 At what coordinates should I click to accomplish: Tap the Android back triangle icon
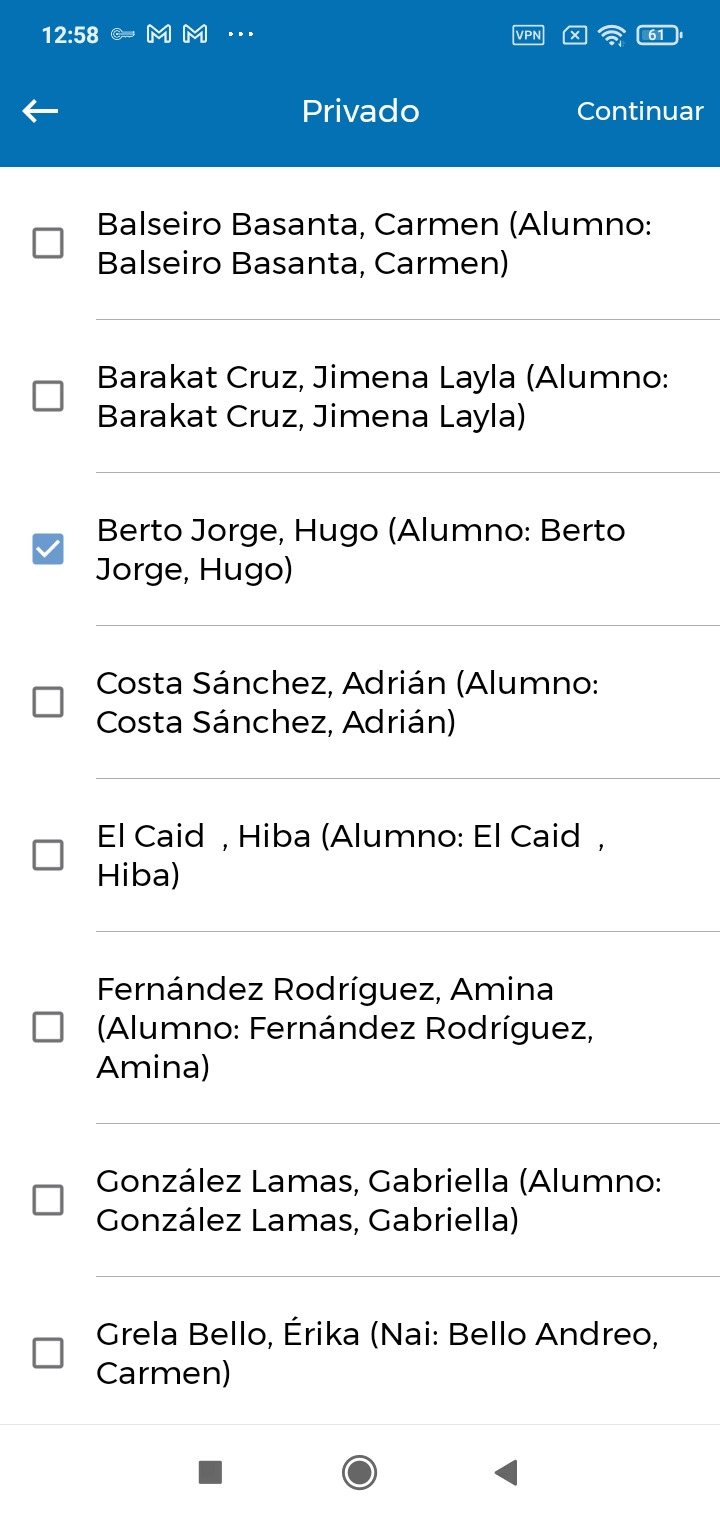[506, 1472]
